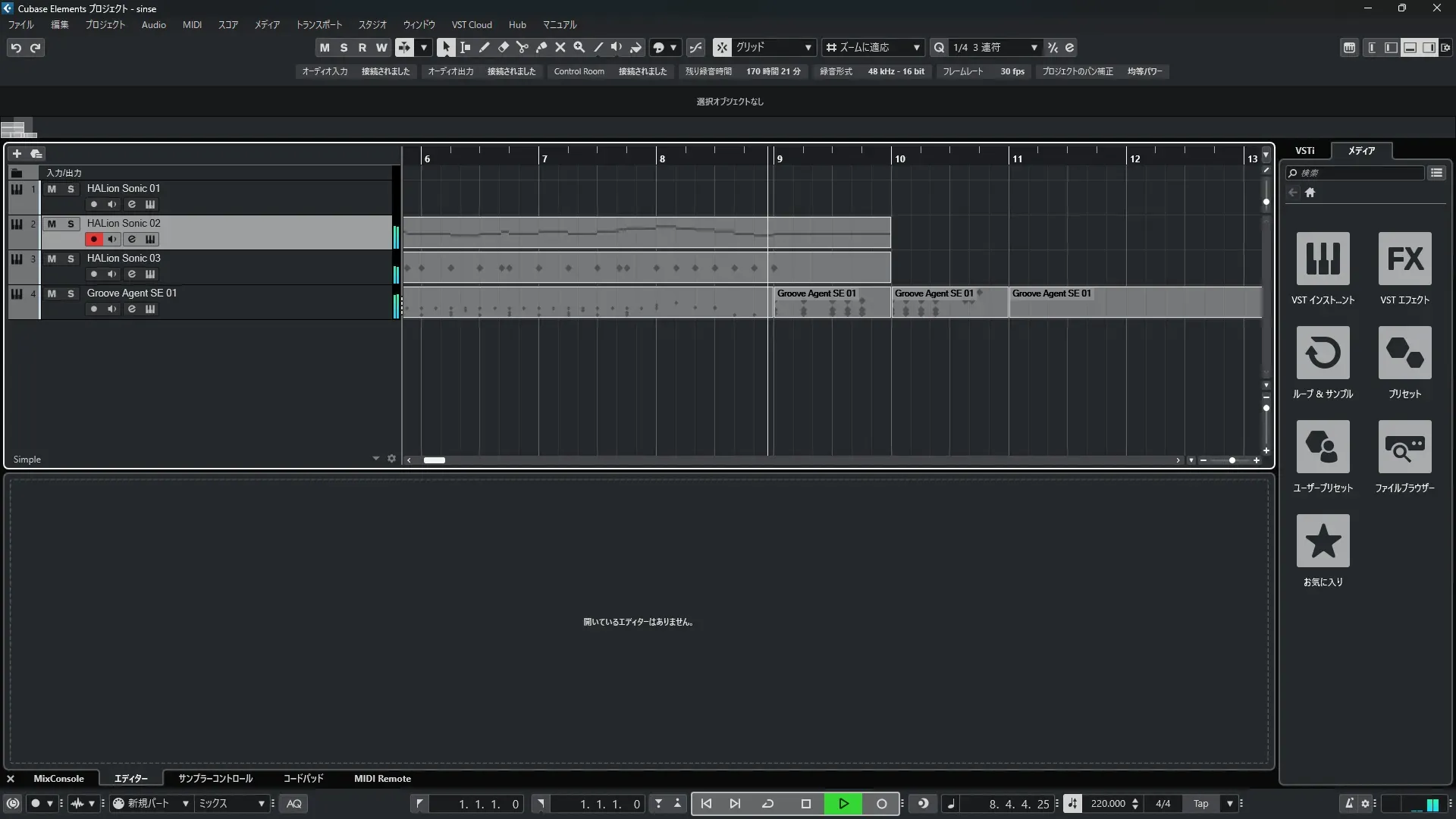
Task: Open the grid type dropdown
Action: (x=808, y=47)
